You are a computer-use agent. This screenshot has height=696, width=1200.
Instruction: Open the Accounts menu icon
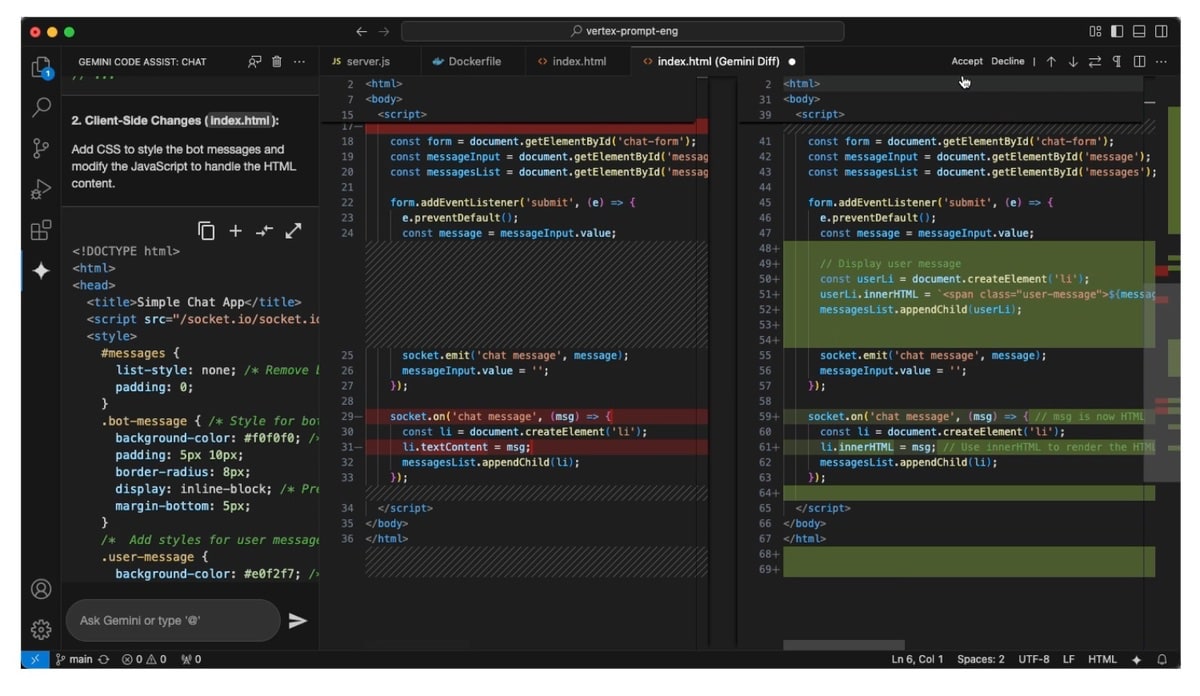pyautogui.click(x=41, y=589)
